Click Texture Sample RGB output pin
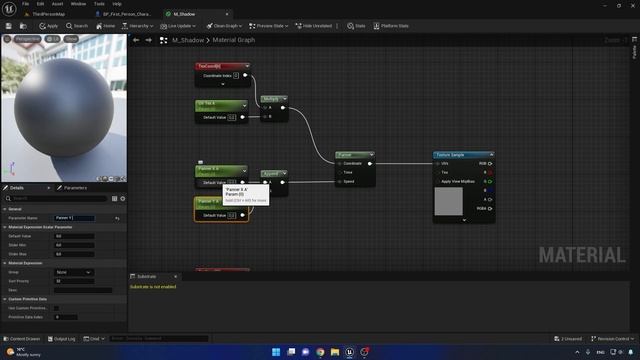The width and height of the screenshot is (640, 360). [490, 164]
